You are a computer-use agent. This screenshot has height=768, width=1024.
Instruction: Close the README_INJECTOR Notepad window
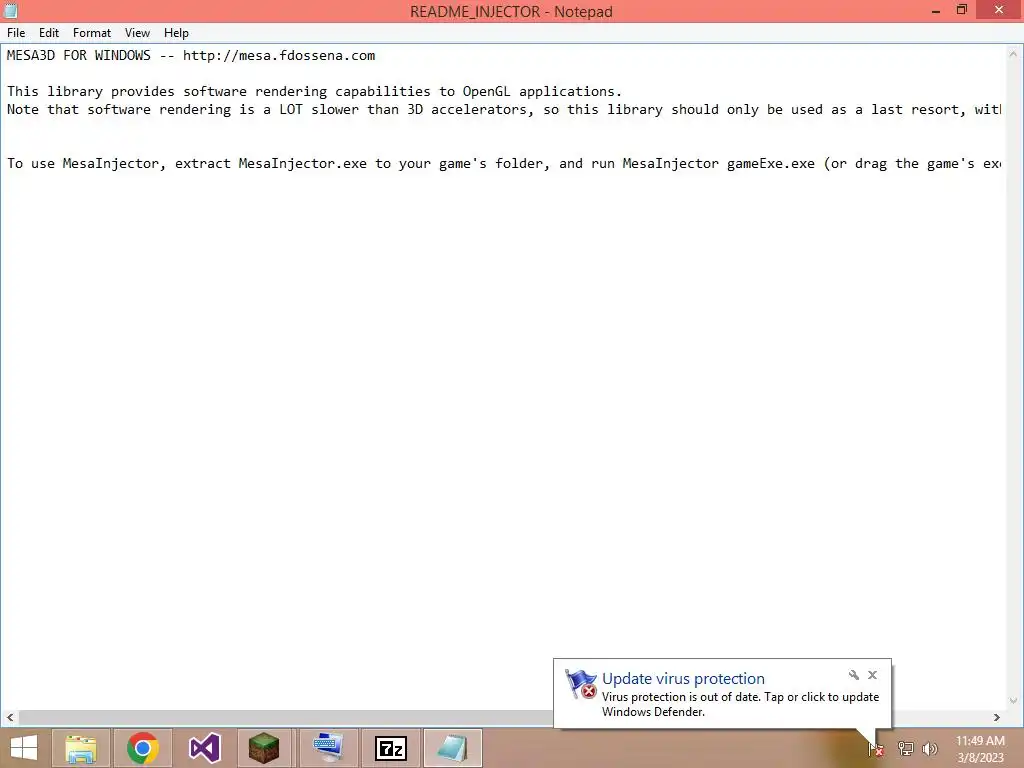999,10
